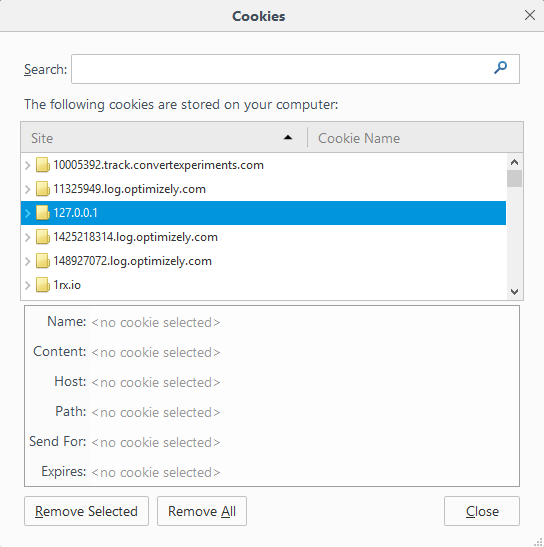Click the 127.0.0.1 folder icon
544x547 pixels.
click(x=43, y=213)
